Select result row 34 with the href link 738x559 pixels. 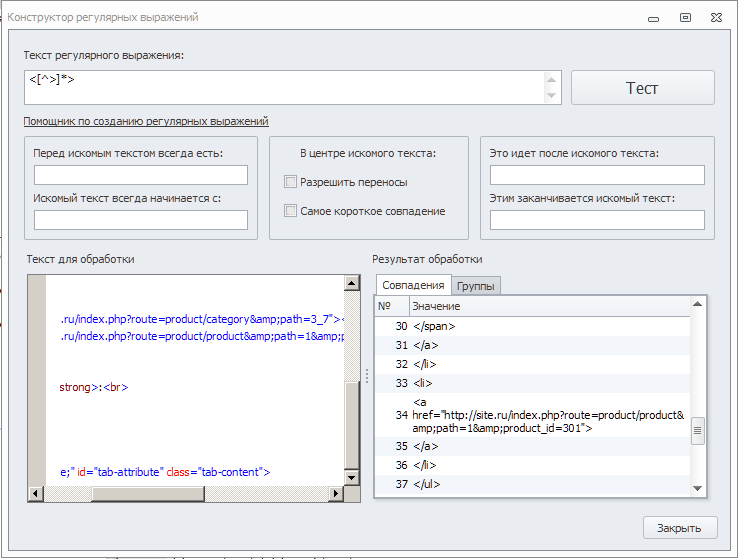[x=540, y=414]
